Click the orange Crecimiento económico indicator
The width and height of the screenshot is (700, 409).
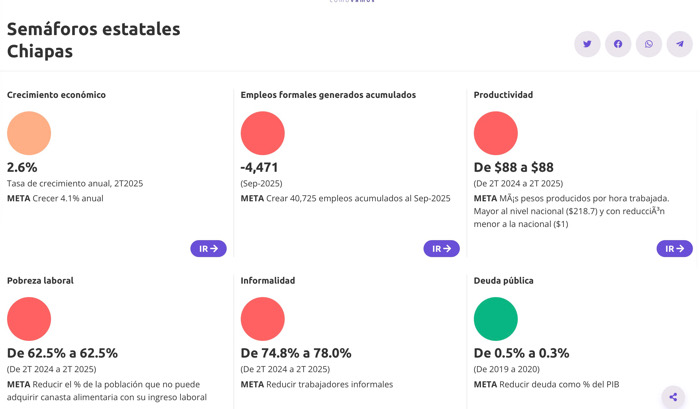click(x=29, y=133)
